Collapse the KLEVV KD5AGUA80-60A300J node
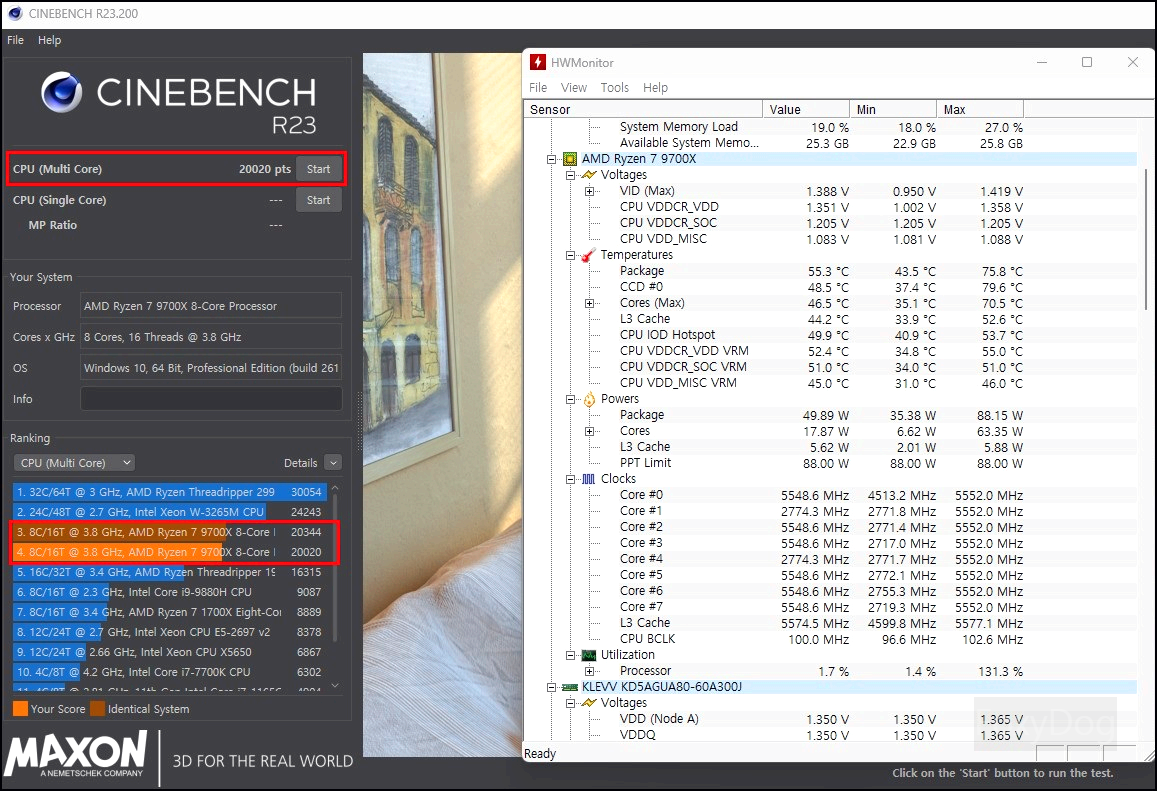The height and width of the screenshot is (791, 1157). (x=551, y=687)
